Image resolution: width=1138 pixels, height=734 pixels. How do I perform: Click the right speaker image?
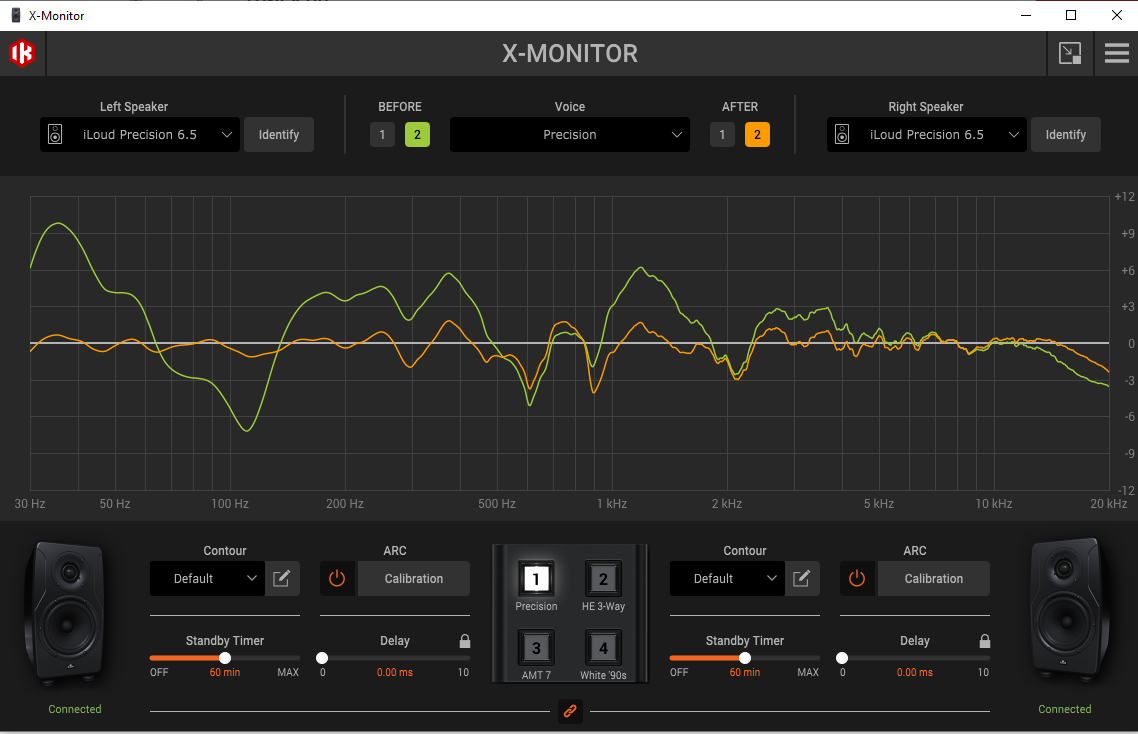tap(1070, 608)
